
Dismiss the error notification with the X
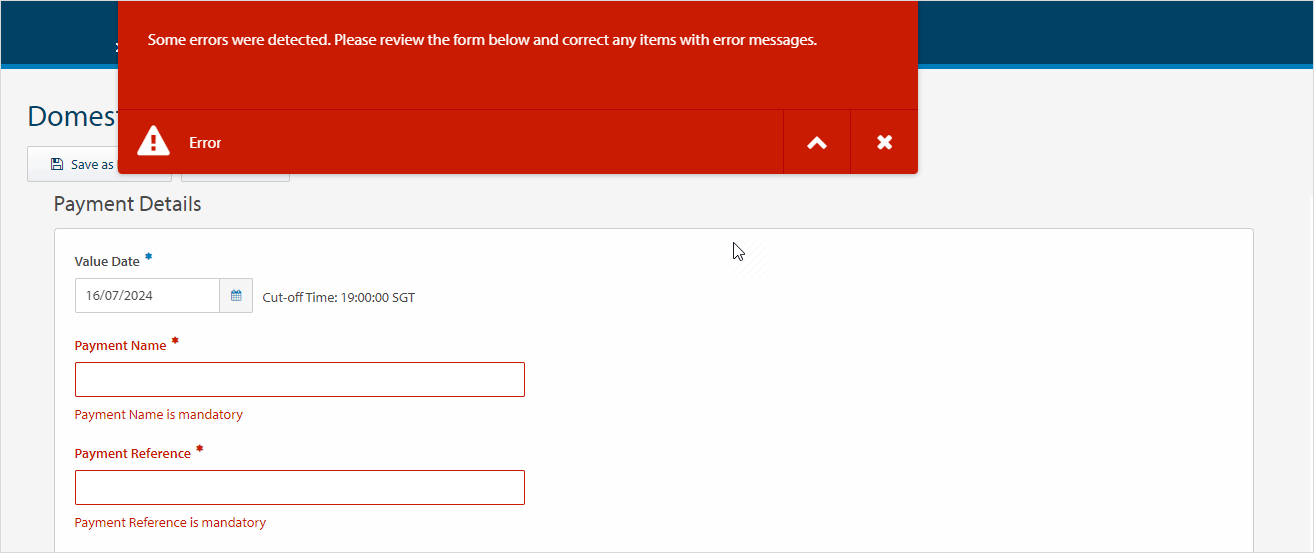point(884,142)
